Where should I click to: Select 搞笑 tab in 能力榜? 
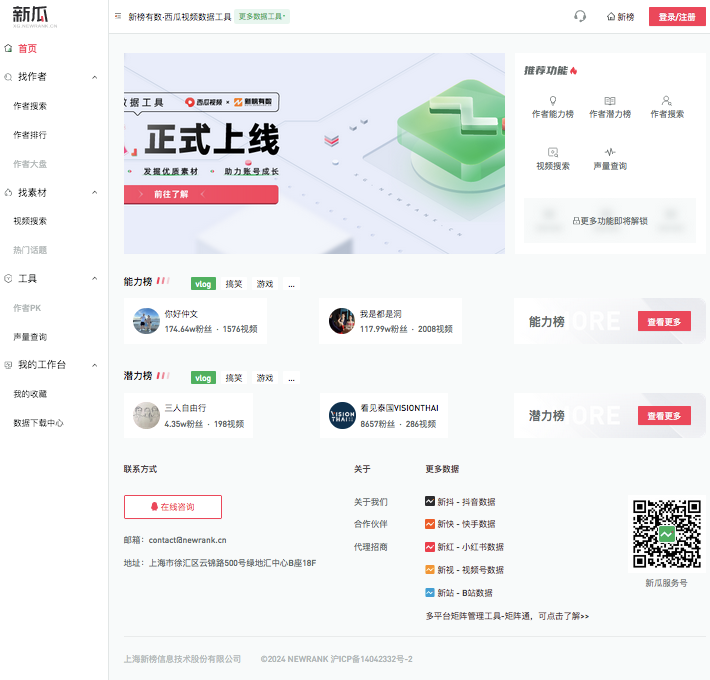point(234,284)
